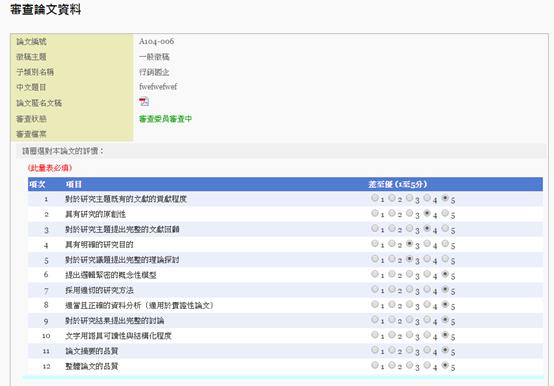Image resolution: width=554 pixels, height=386 pixels.
Task: Select score 1 for item 10 文字用語
Action: [x=375, y=335]
